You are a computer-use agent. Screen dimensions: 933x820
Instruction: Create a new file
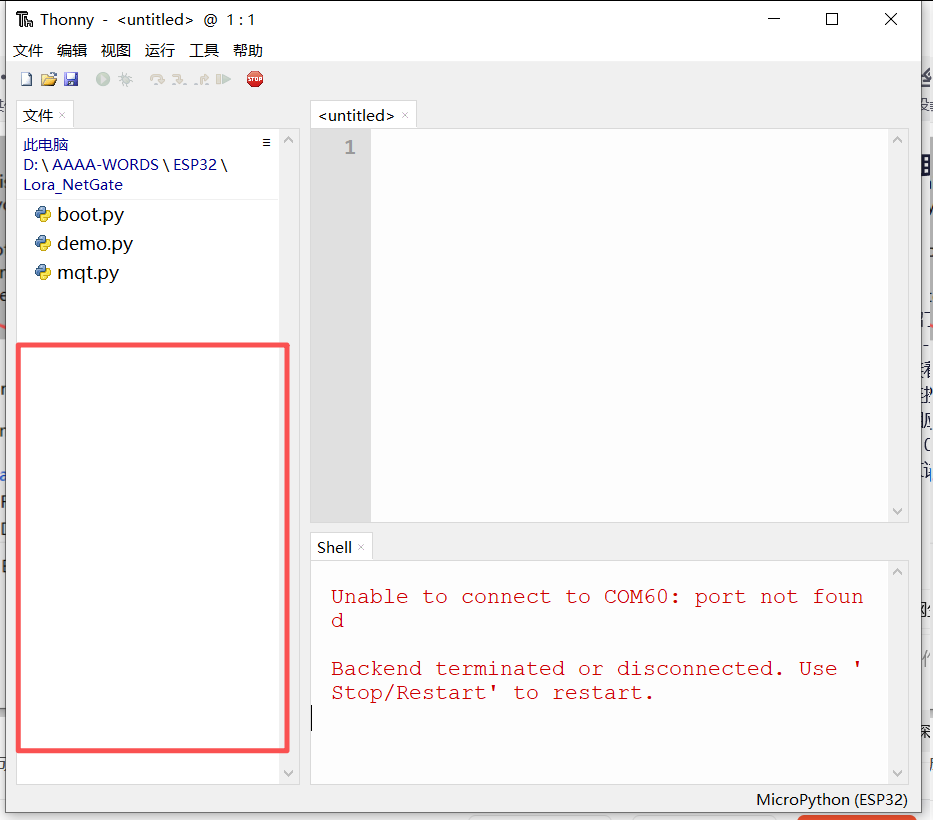(x=26, y=78)
